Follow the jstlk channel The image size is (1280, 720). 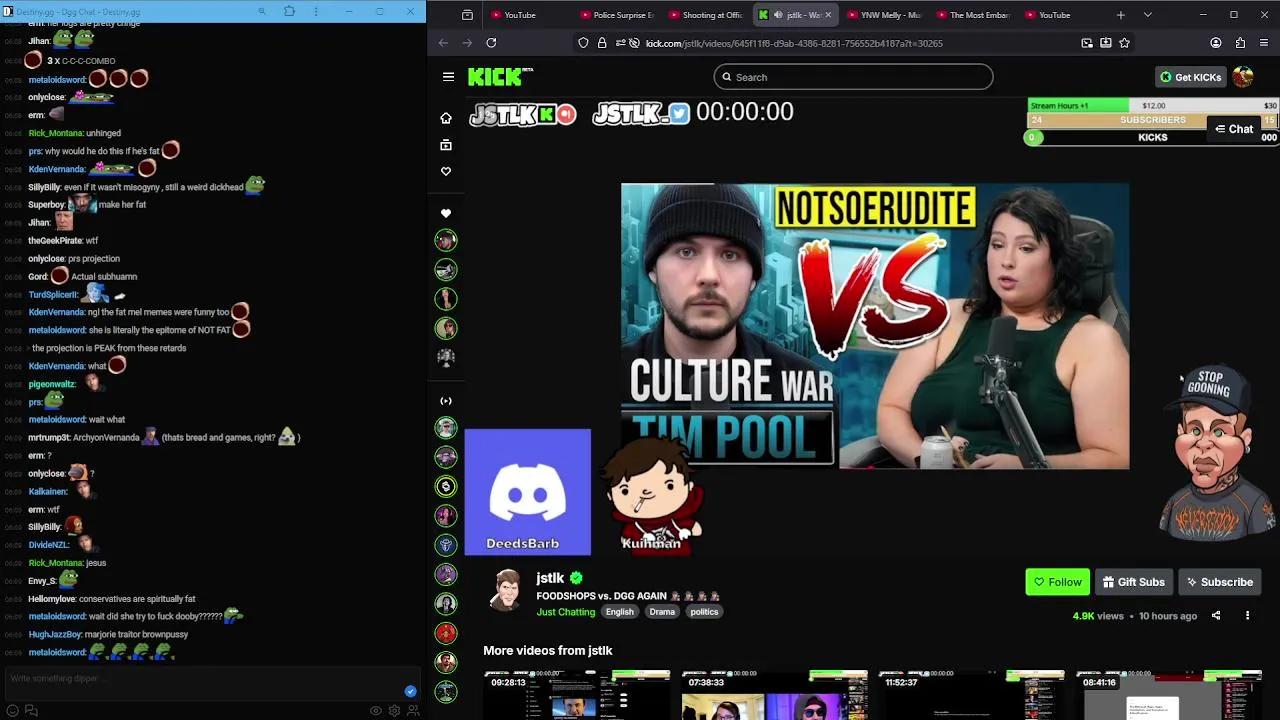point(1057,582)
